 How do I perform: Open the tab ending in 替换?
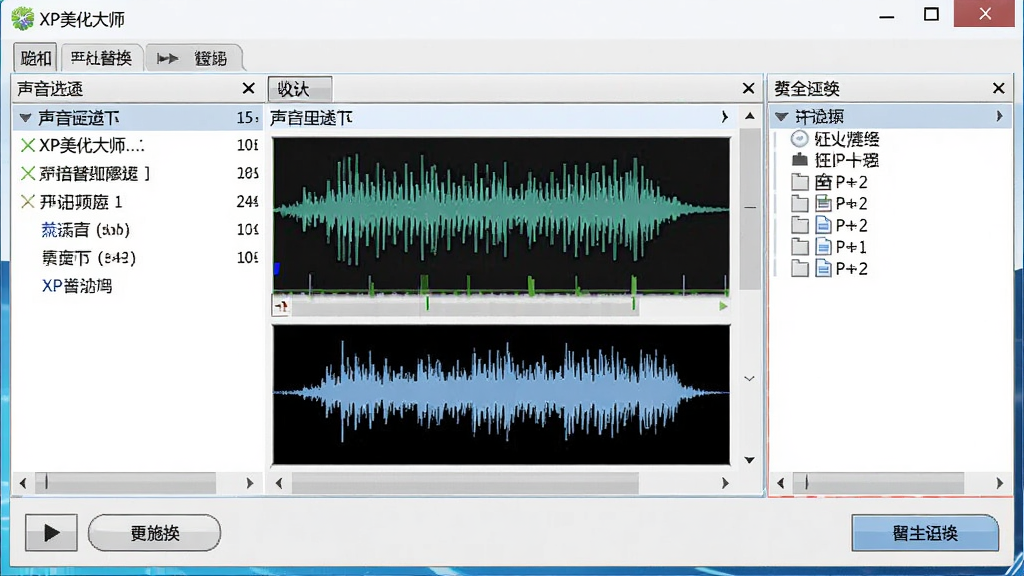tap(101, 57)
